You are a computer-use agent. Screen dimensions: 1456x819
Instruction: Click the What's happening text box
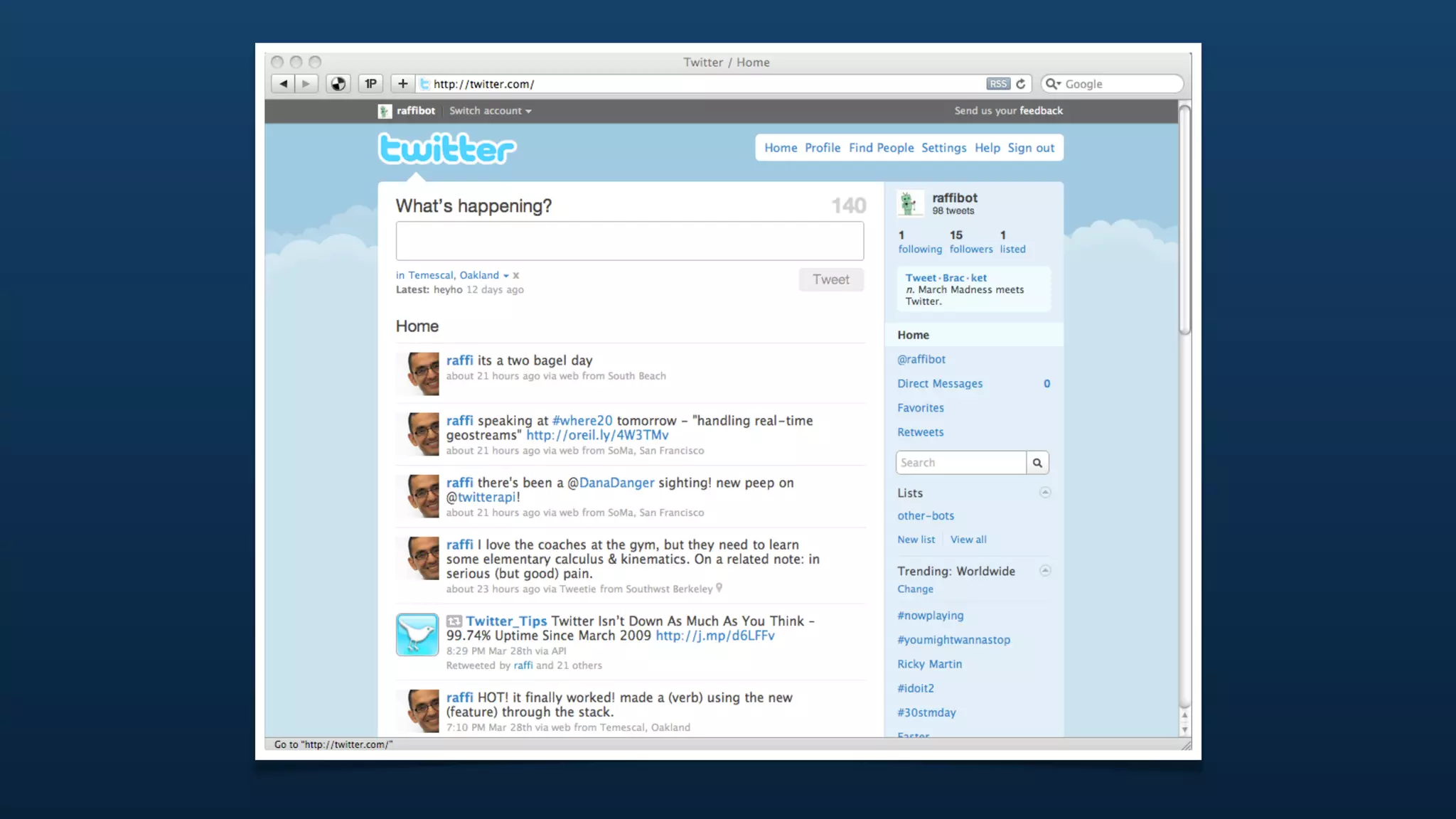(629, 241)
